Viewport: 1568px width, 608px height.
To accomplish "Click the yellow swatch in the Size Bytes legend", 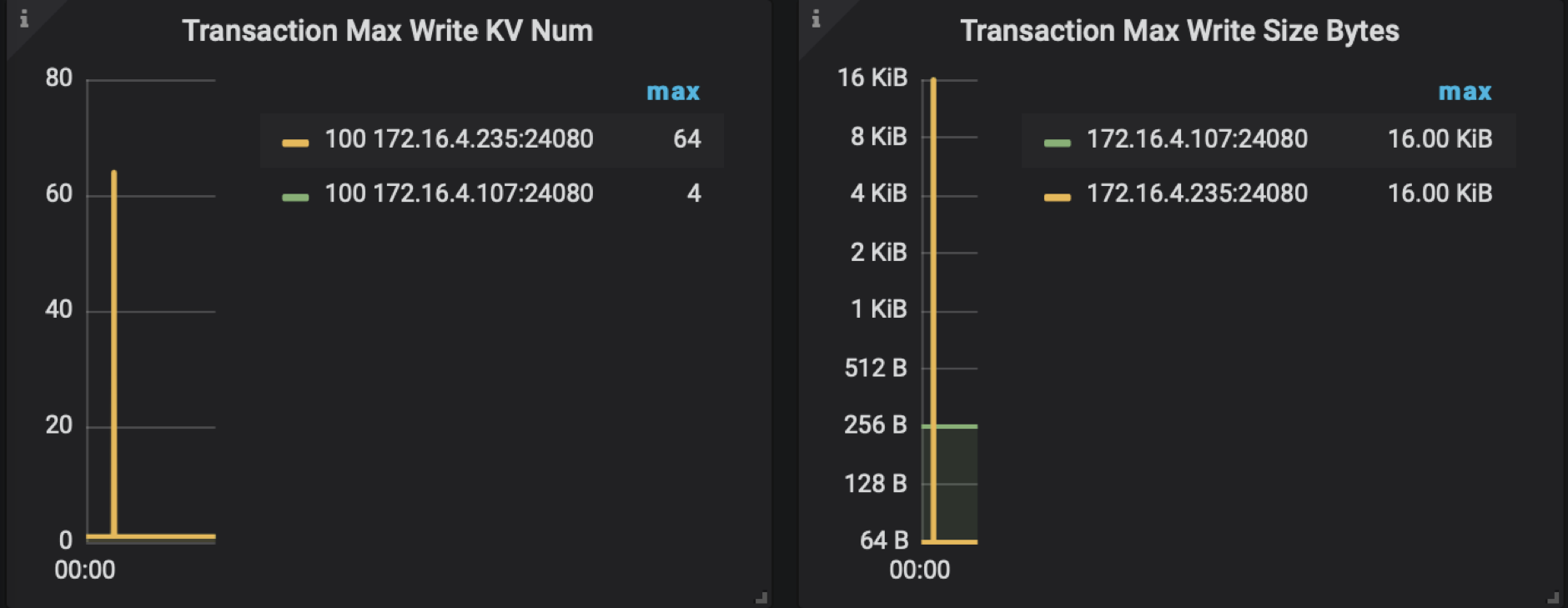I will [x=1057, y=198].
